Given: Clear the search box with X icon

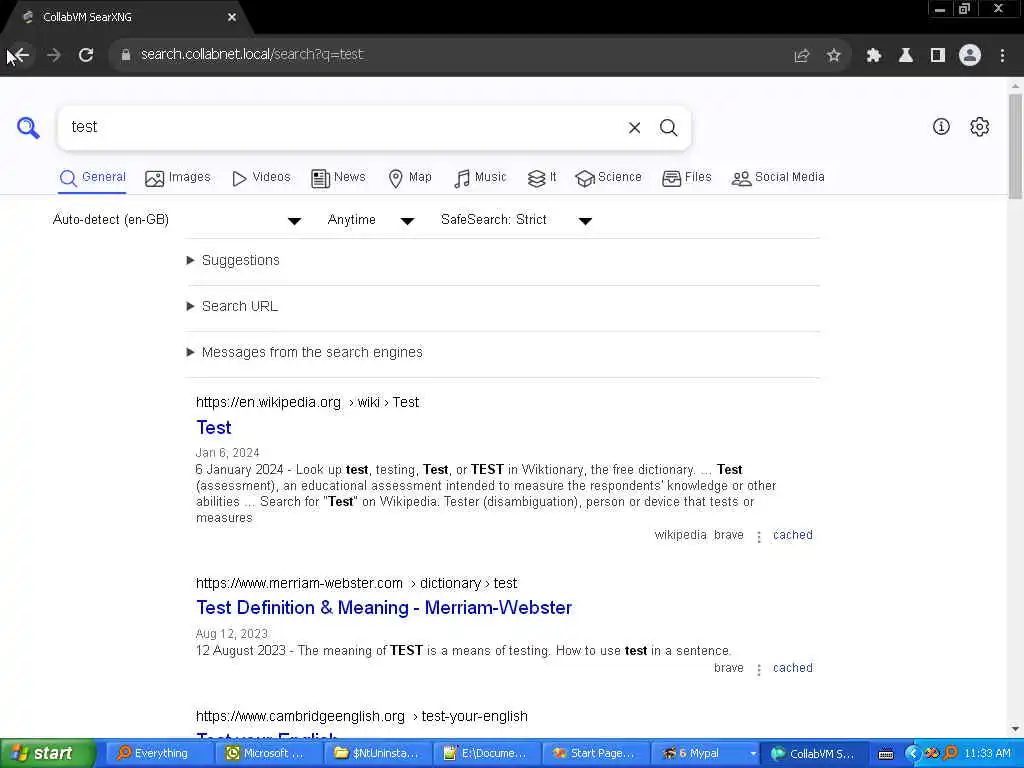Looking at the screenshot, I should pos(634,127).
